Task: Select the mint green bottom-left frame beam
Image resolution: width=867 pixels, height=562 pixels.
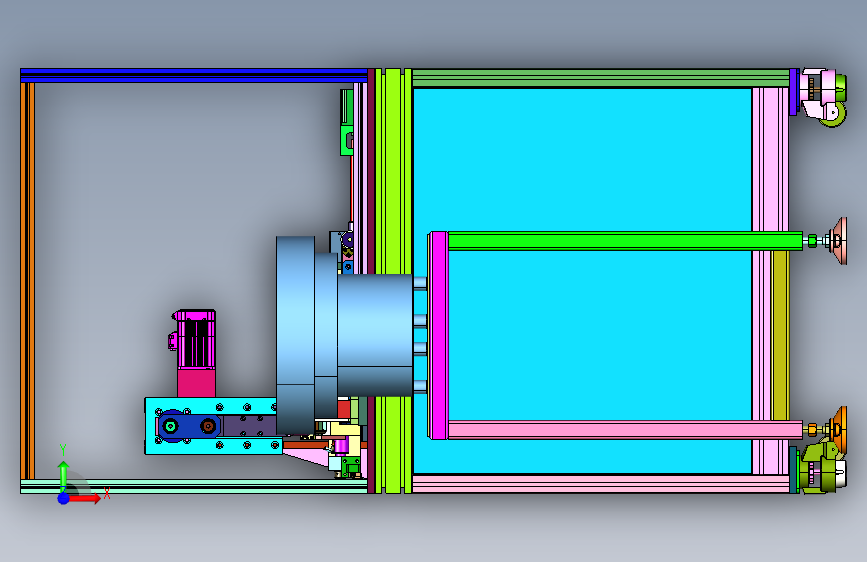Action: click(194, 486)
